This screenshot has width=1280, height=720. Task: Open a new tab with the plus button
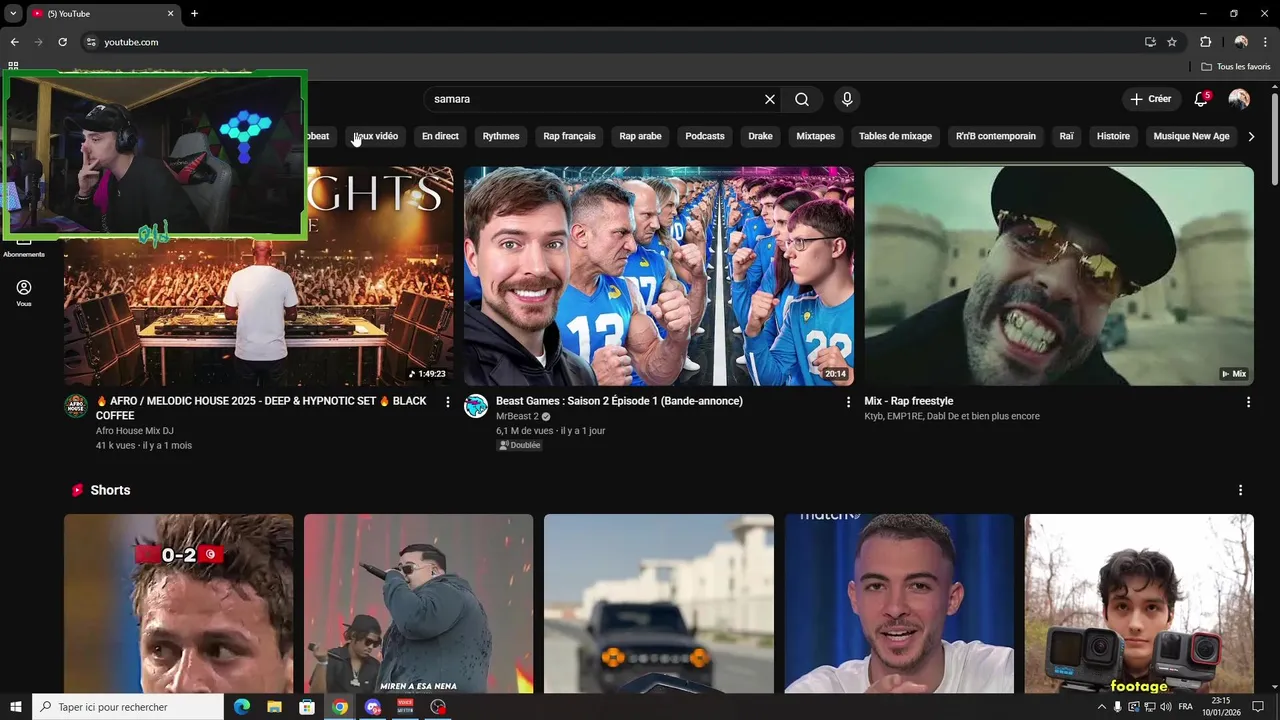coord(194,13)
